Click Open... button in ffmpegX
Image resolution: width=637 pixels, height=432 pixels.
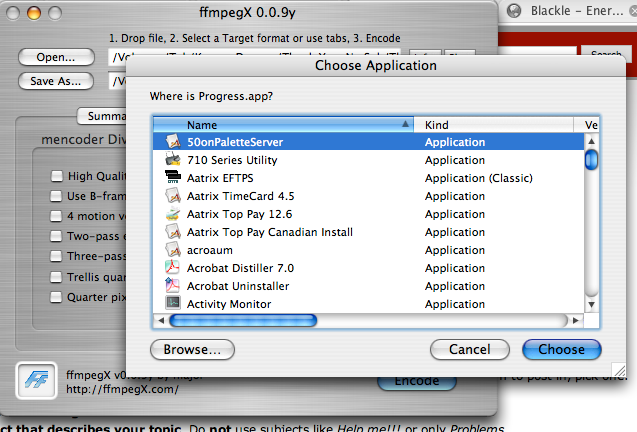click(x=56, y=57)
